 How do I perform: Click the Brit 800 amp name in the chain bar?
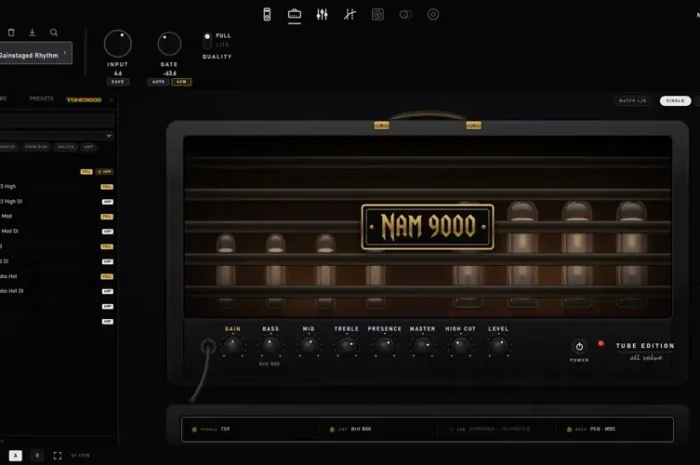361,429
